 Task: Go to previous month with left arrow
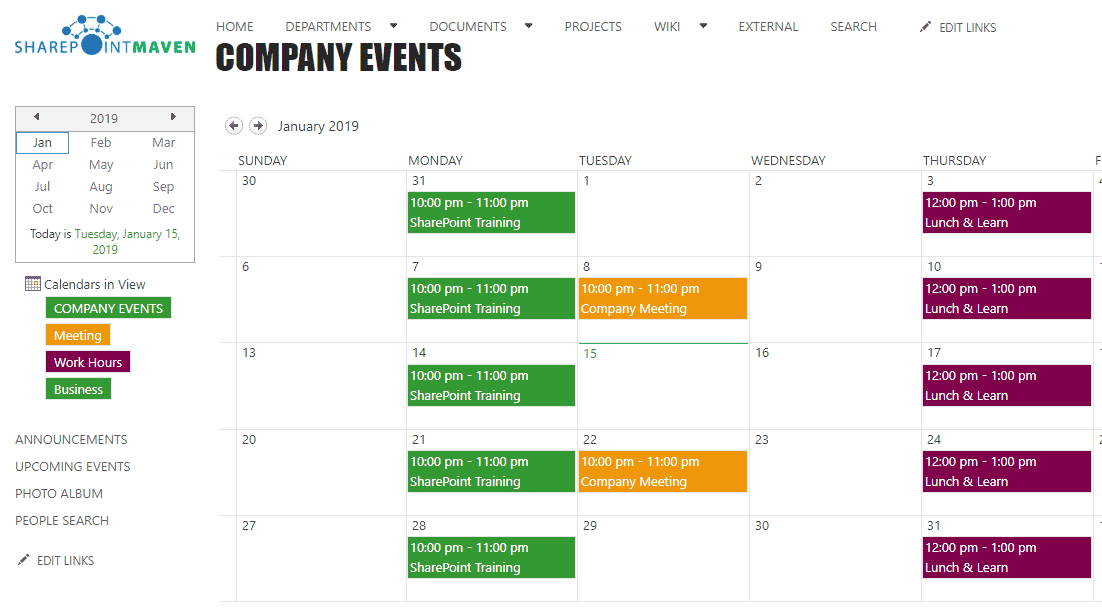pos(234,126)
